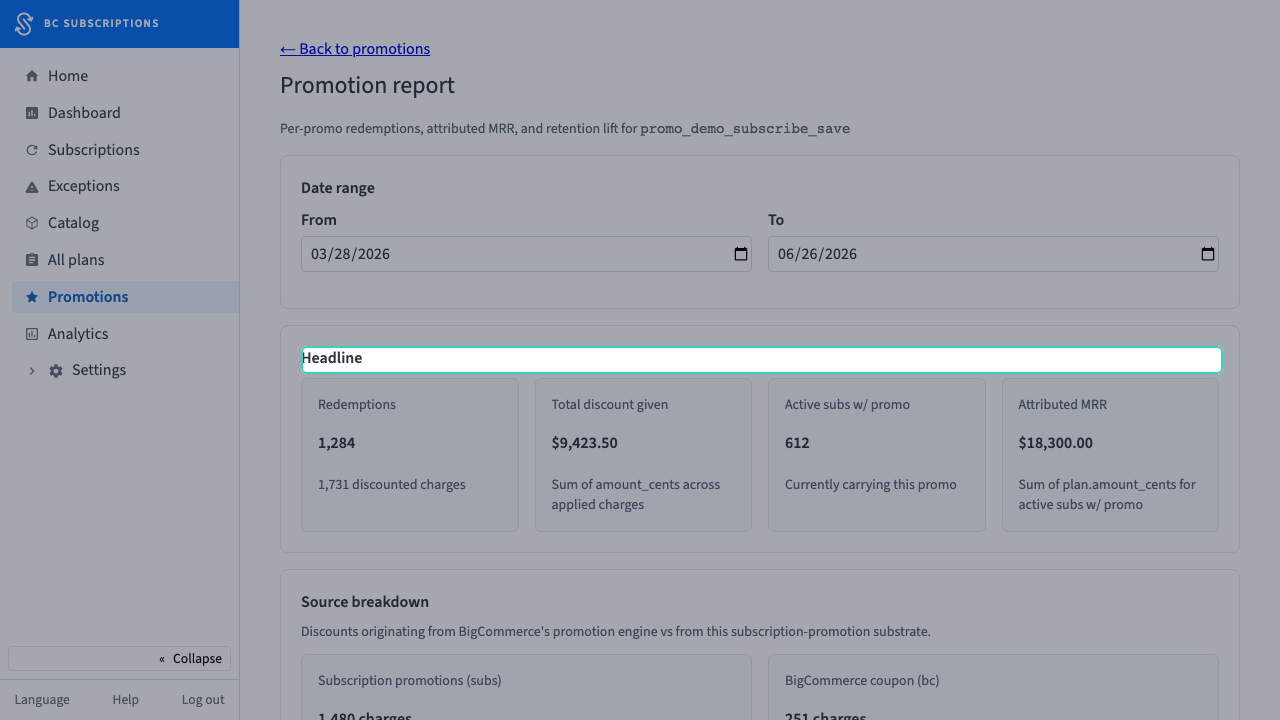Image resolution: width=1280 pixels, height=720 pixels.
Task: Click the Dashboard chart icon
Action: coord(32,113)
